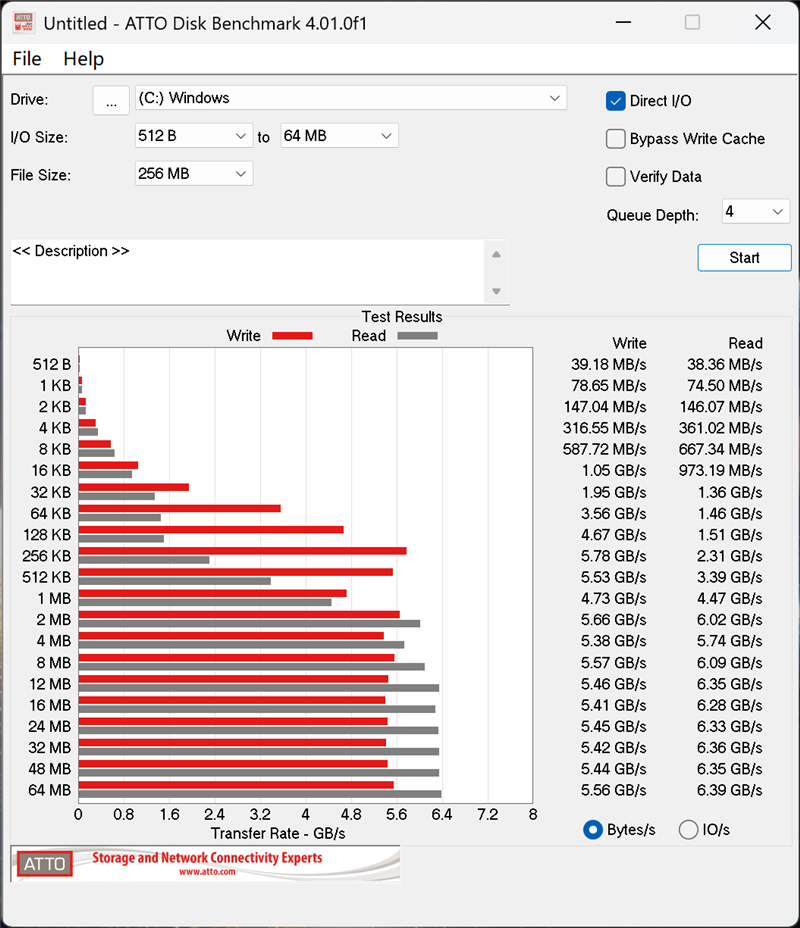Uncheck the Direct I/O checkbox
800x928 pixels.
615,101
